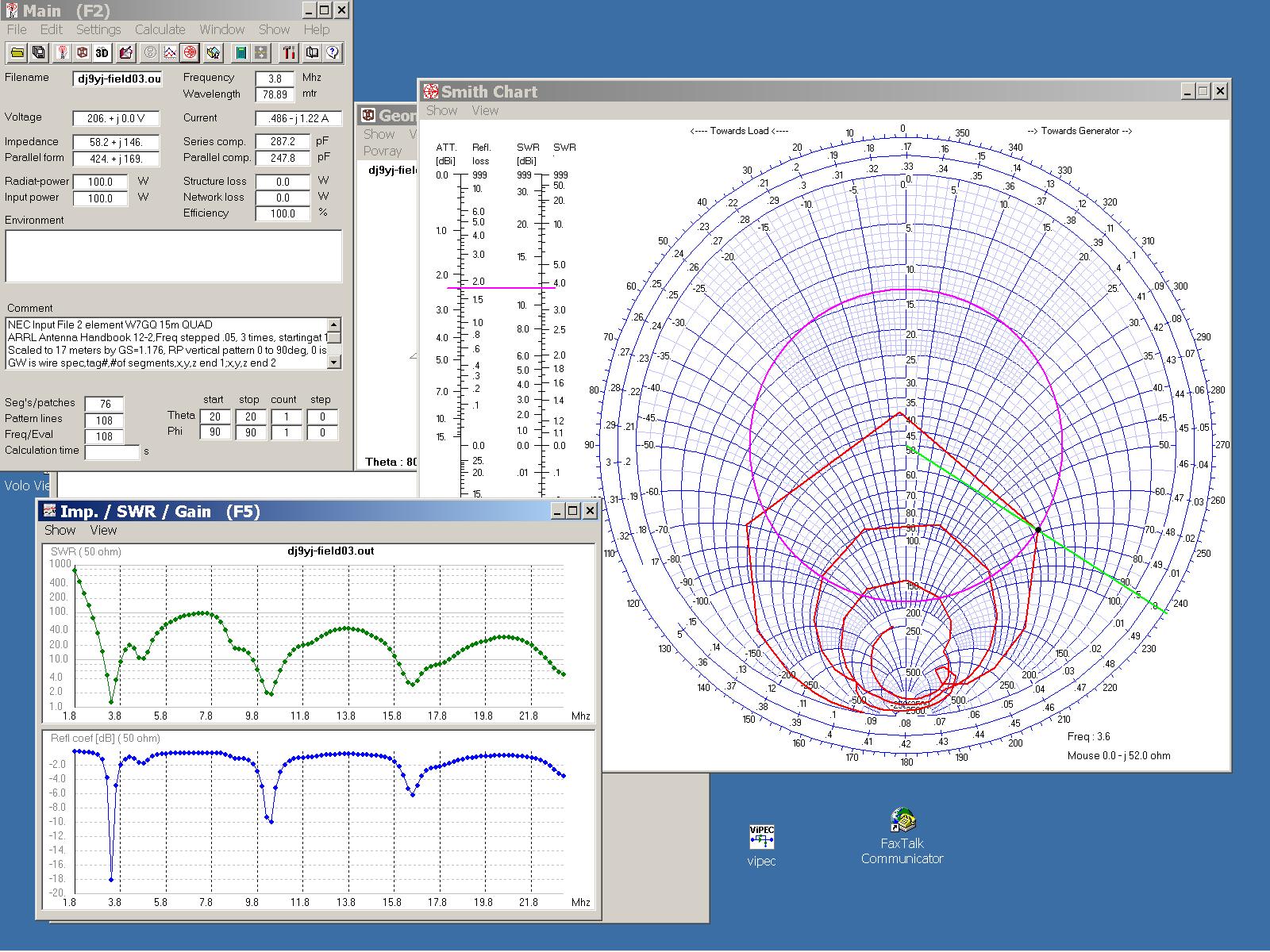Click the greyed far-field pattern icon

click(x=149, y=52)
